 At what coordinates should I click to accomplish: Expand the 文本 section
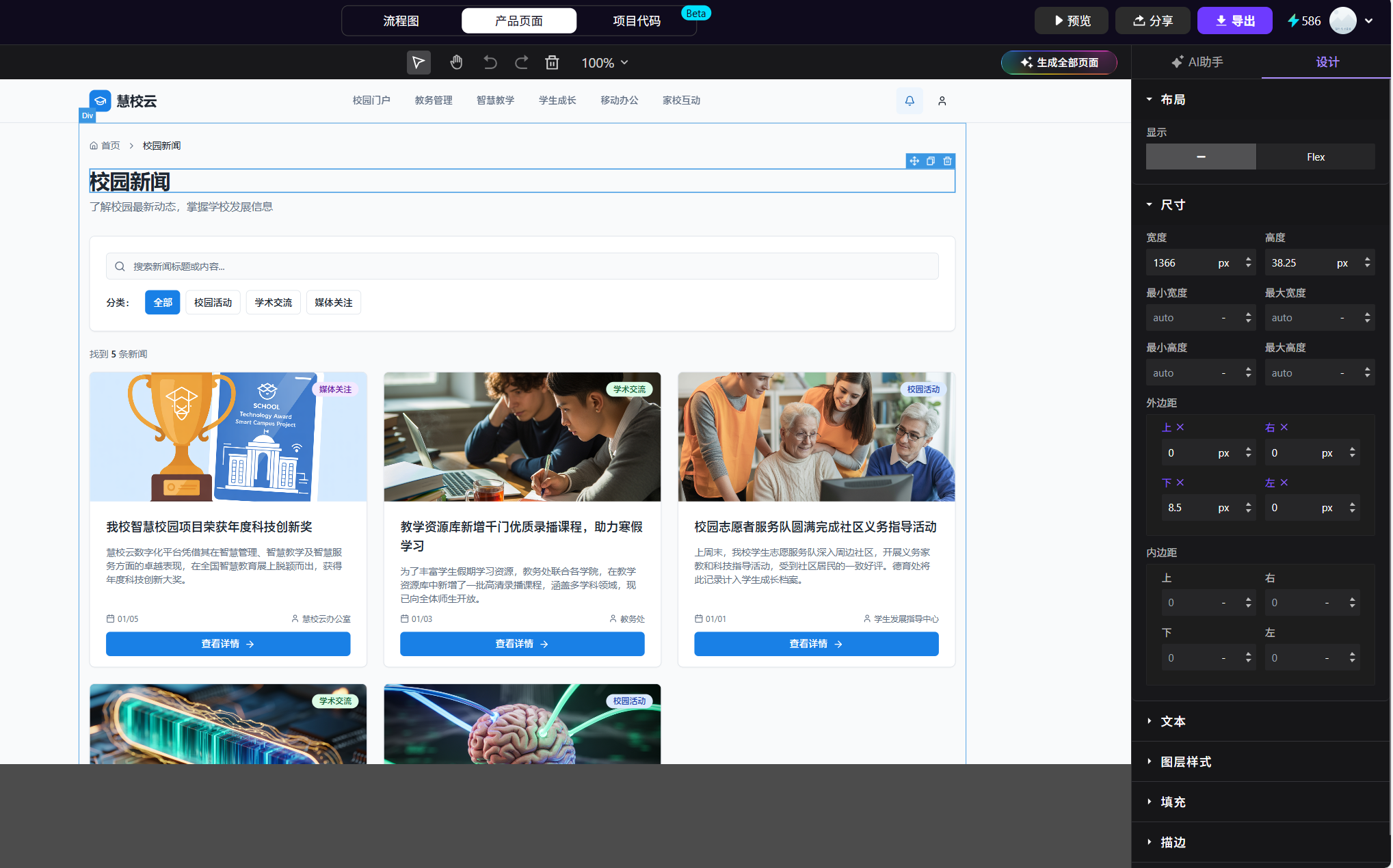point(1167,722)
